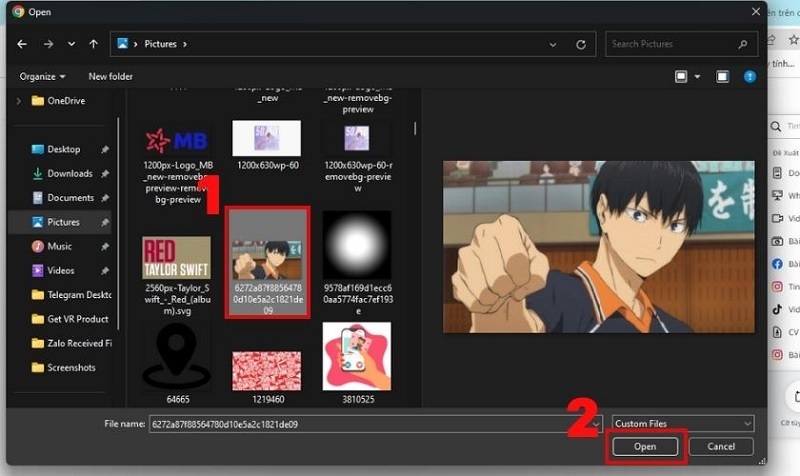This screenshot has height=476, width=800.
Task: Open the recent locations dropdown arrow
Action: [x=71, y=44]
